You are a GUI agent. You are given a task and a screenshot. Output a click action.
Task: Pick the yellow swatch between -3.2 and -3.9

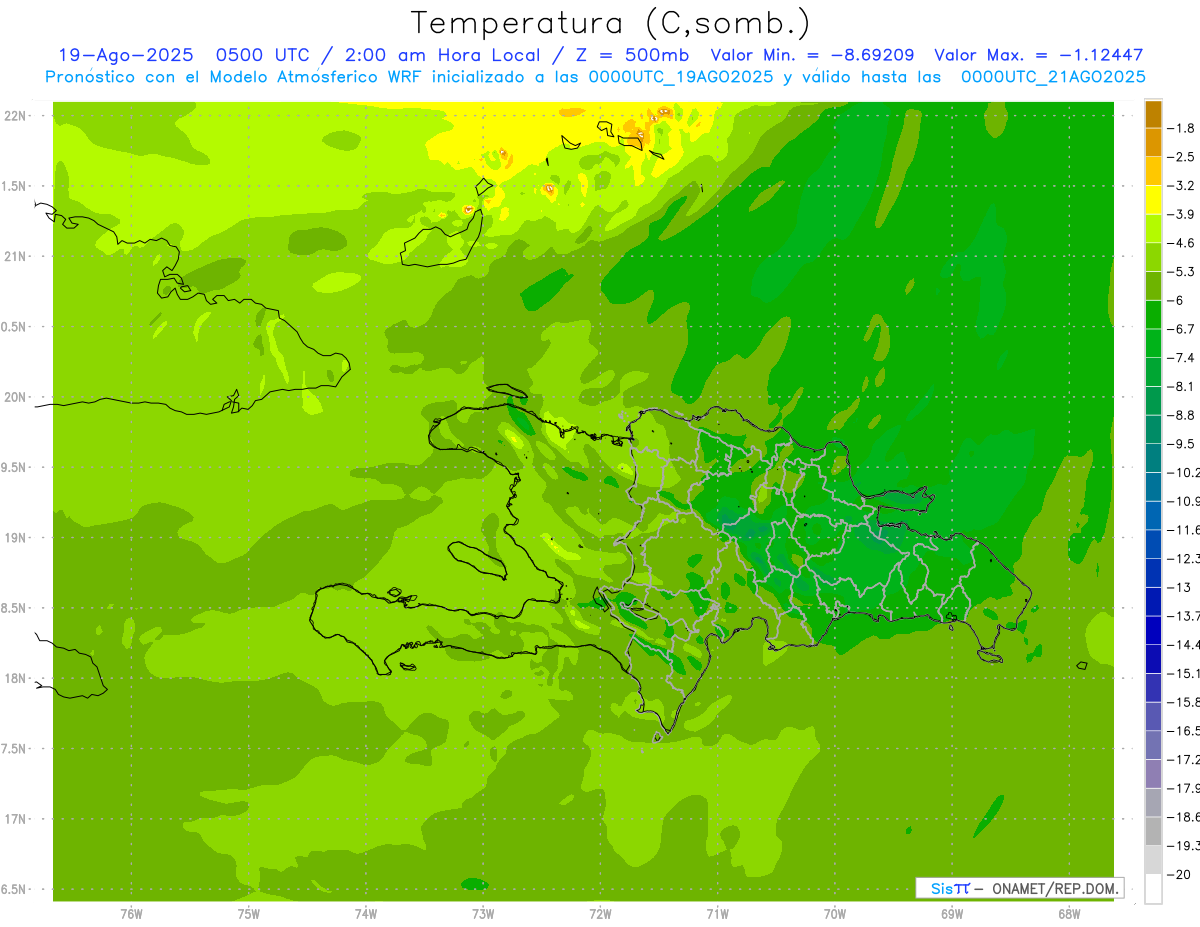(1153, 200)
